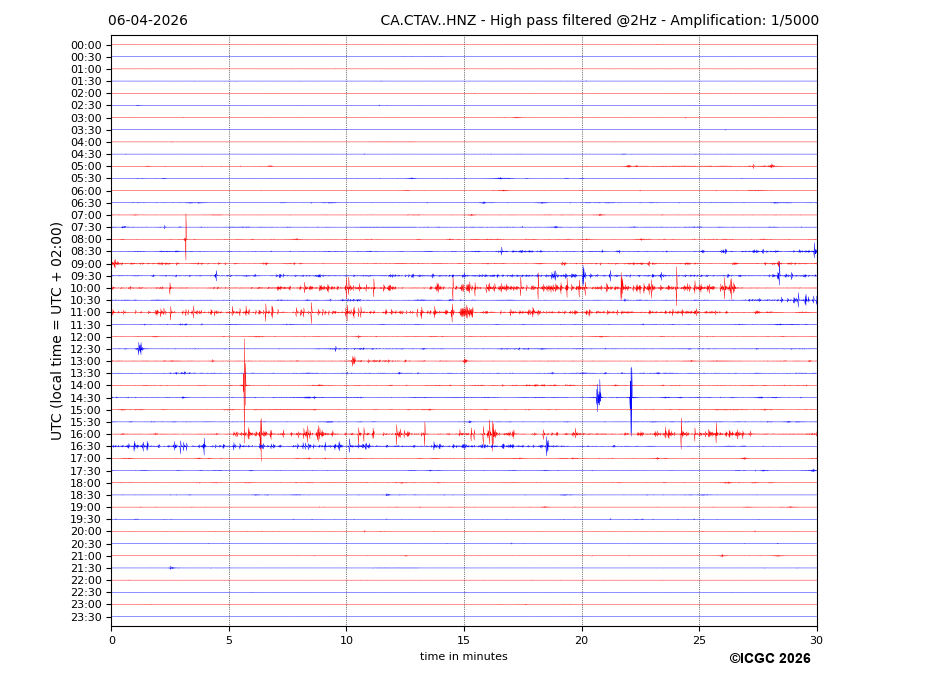Click the tall blue spike on the 14:30 trace
Viewport: 927px width, 696px height.
coord(631,398)
